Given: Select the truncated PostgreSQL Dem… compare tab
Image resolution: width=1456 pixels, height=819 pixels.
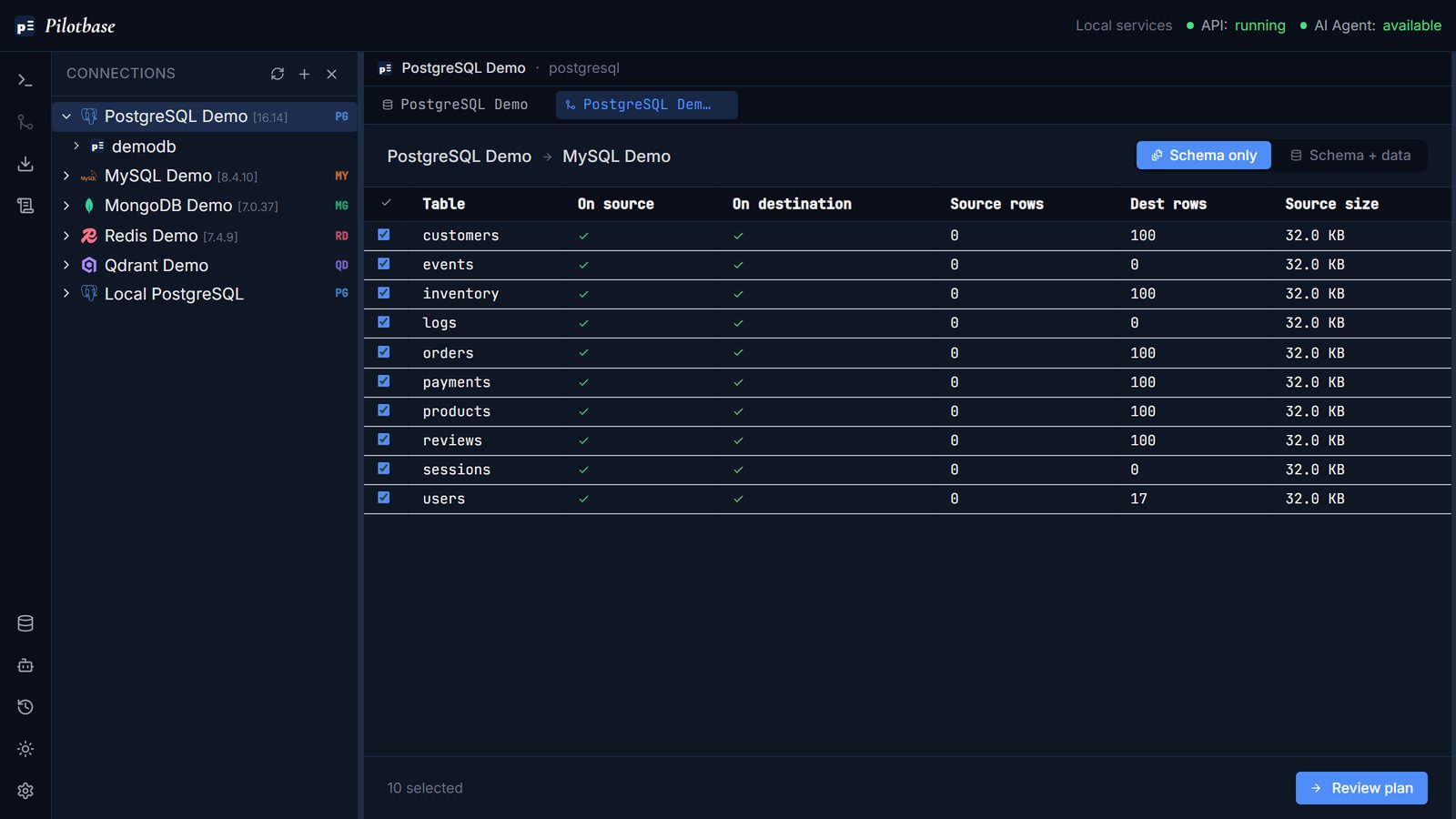Looking at the screenshot, I should 647,105.
